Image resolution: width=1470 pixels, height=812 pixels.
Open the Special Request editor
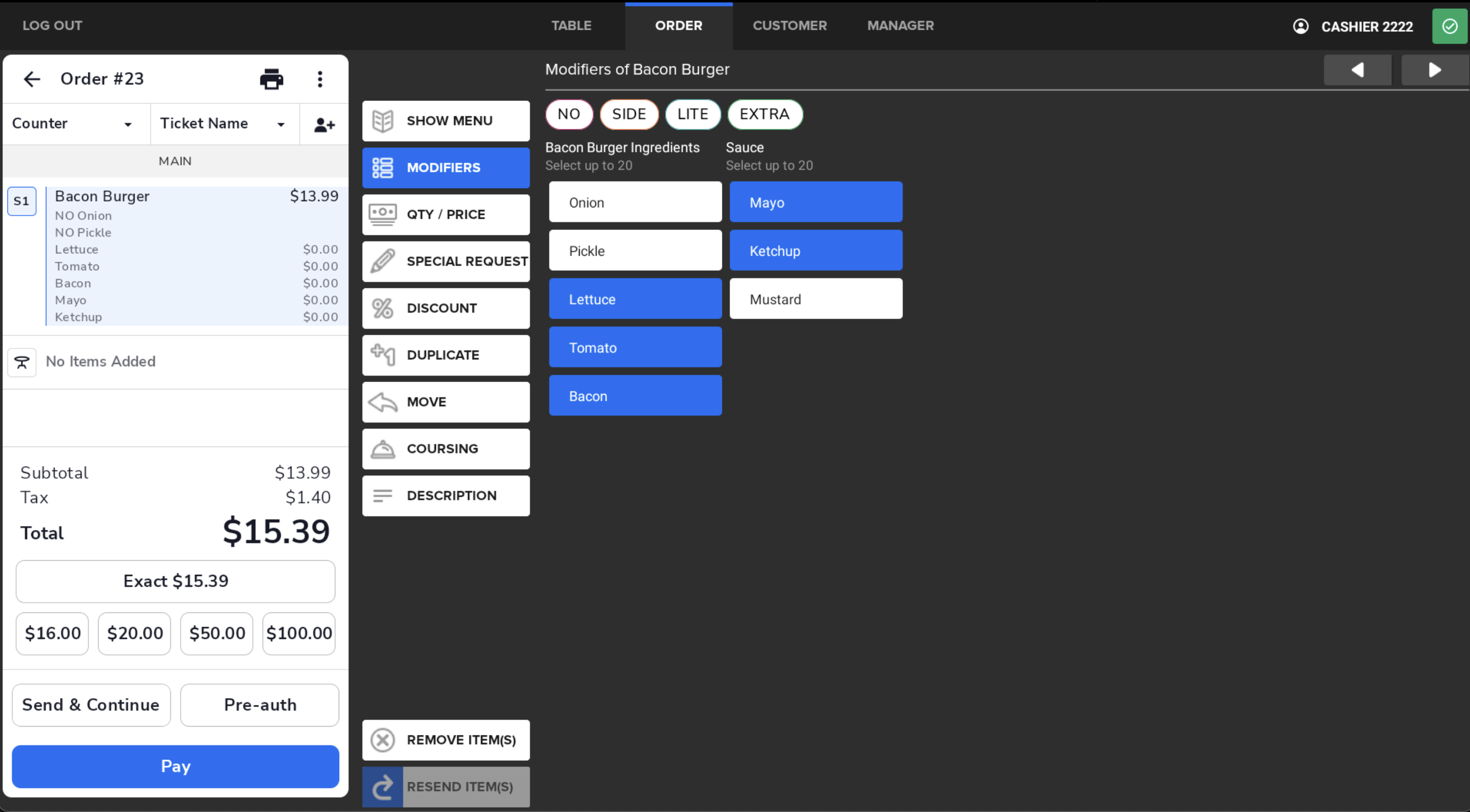tap(446, 261)
